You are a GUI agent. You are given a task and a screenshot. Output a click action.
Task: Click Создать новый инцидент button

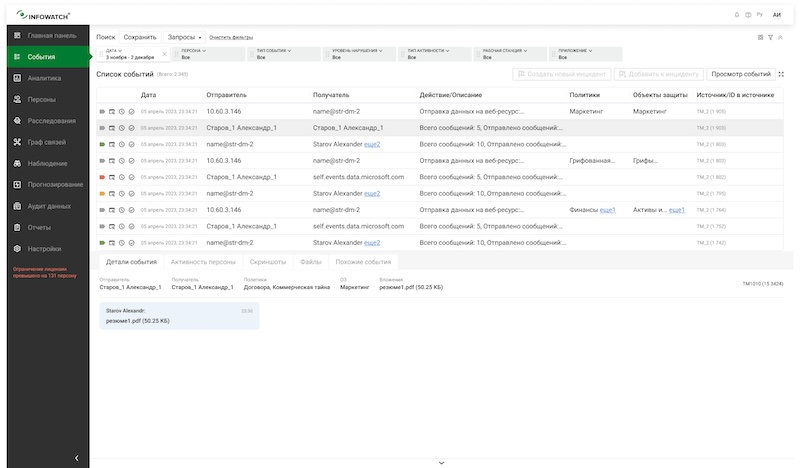click(x=562, y=74)
